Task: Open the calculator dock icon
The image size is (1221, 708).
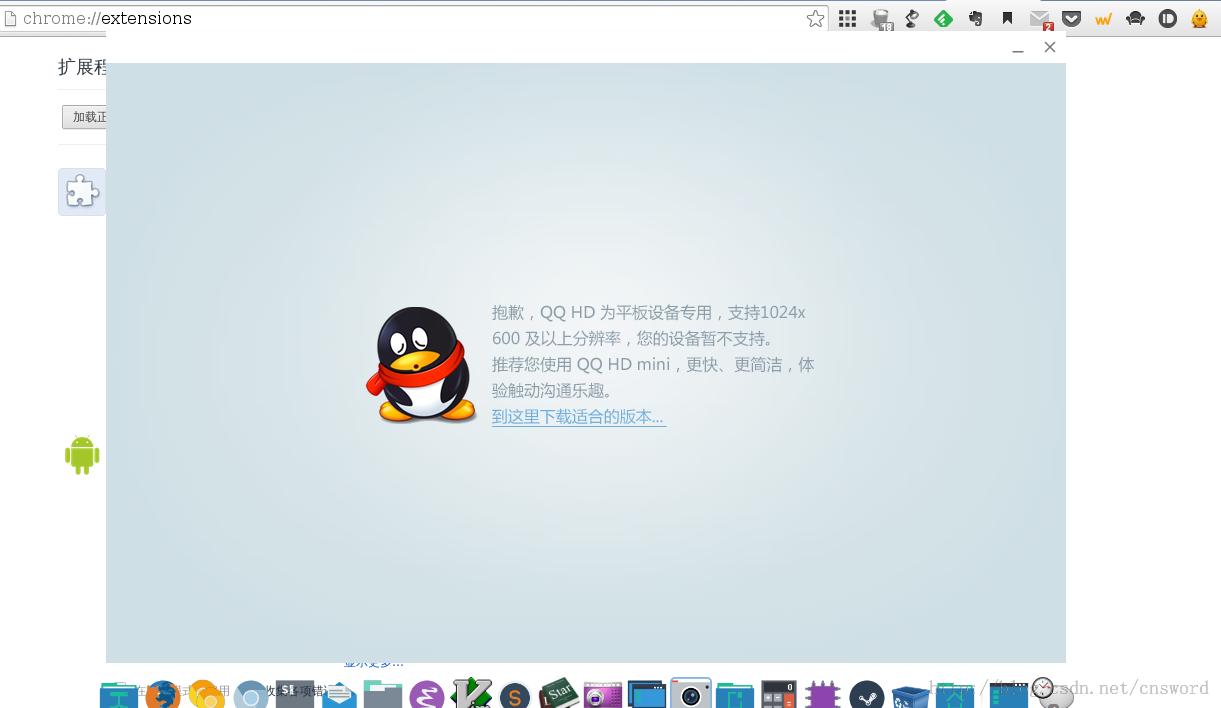Action: click(x=778, y=694)
